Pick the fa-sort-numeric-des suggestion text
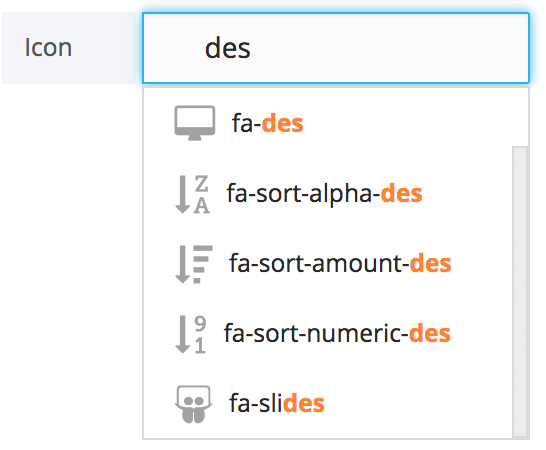Image resolution: width=546 pixels, height=450 pixels. [337, 333]
